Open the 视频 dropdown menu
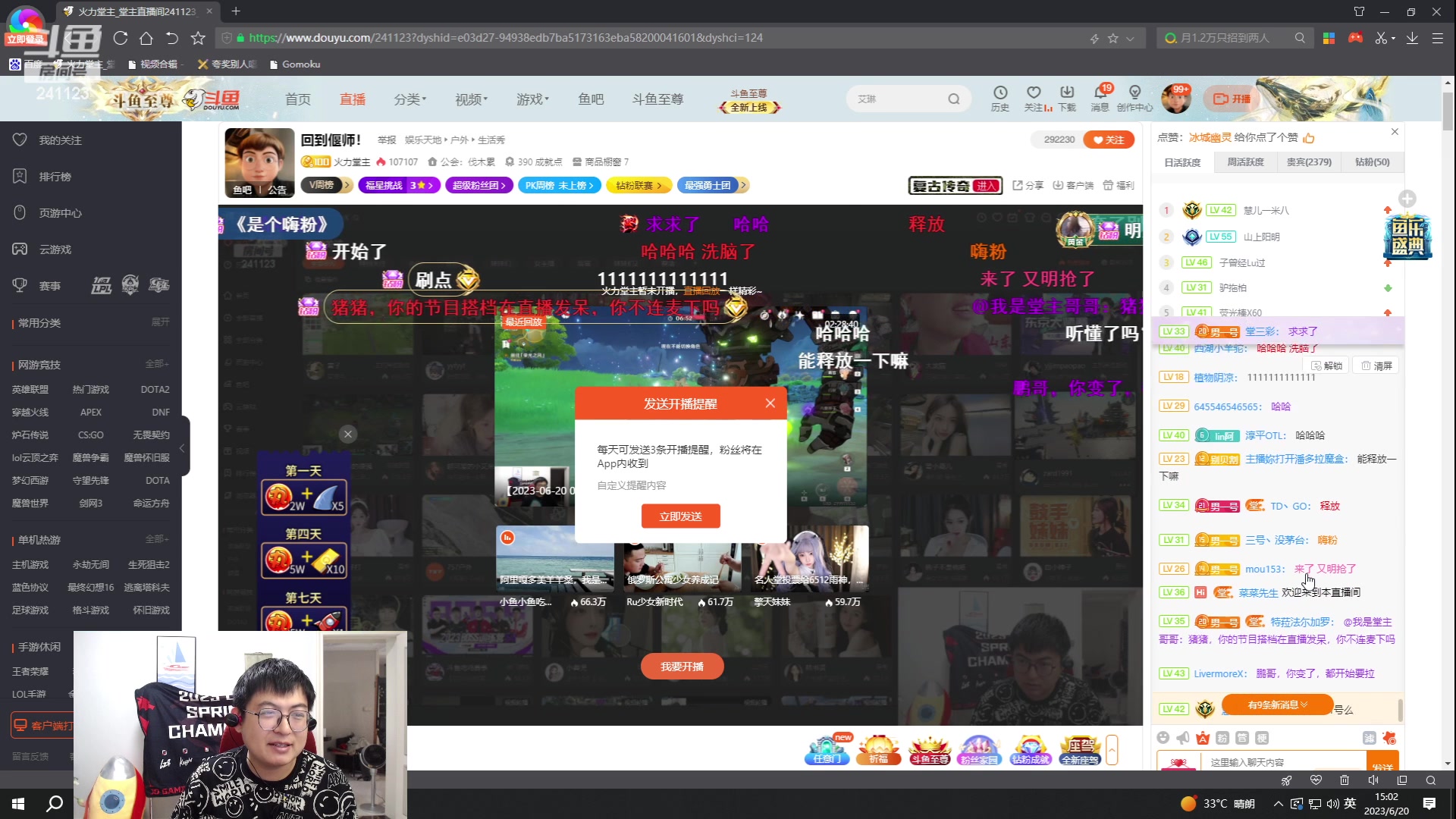1456x819 pixels. pos(471,99)
